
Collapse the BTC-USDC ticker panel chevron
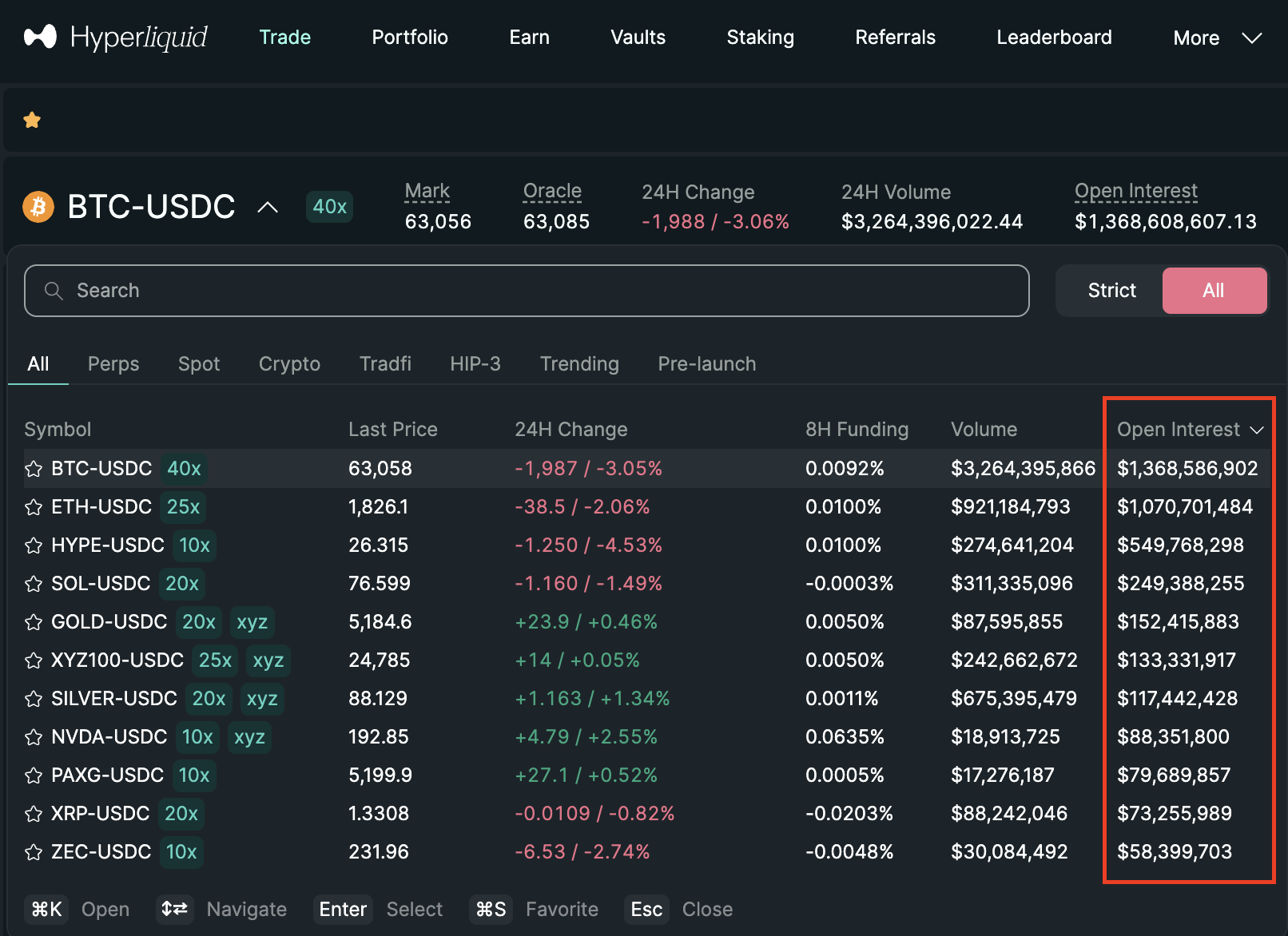pyautogui.click(x=268, y=206)
